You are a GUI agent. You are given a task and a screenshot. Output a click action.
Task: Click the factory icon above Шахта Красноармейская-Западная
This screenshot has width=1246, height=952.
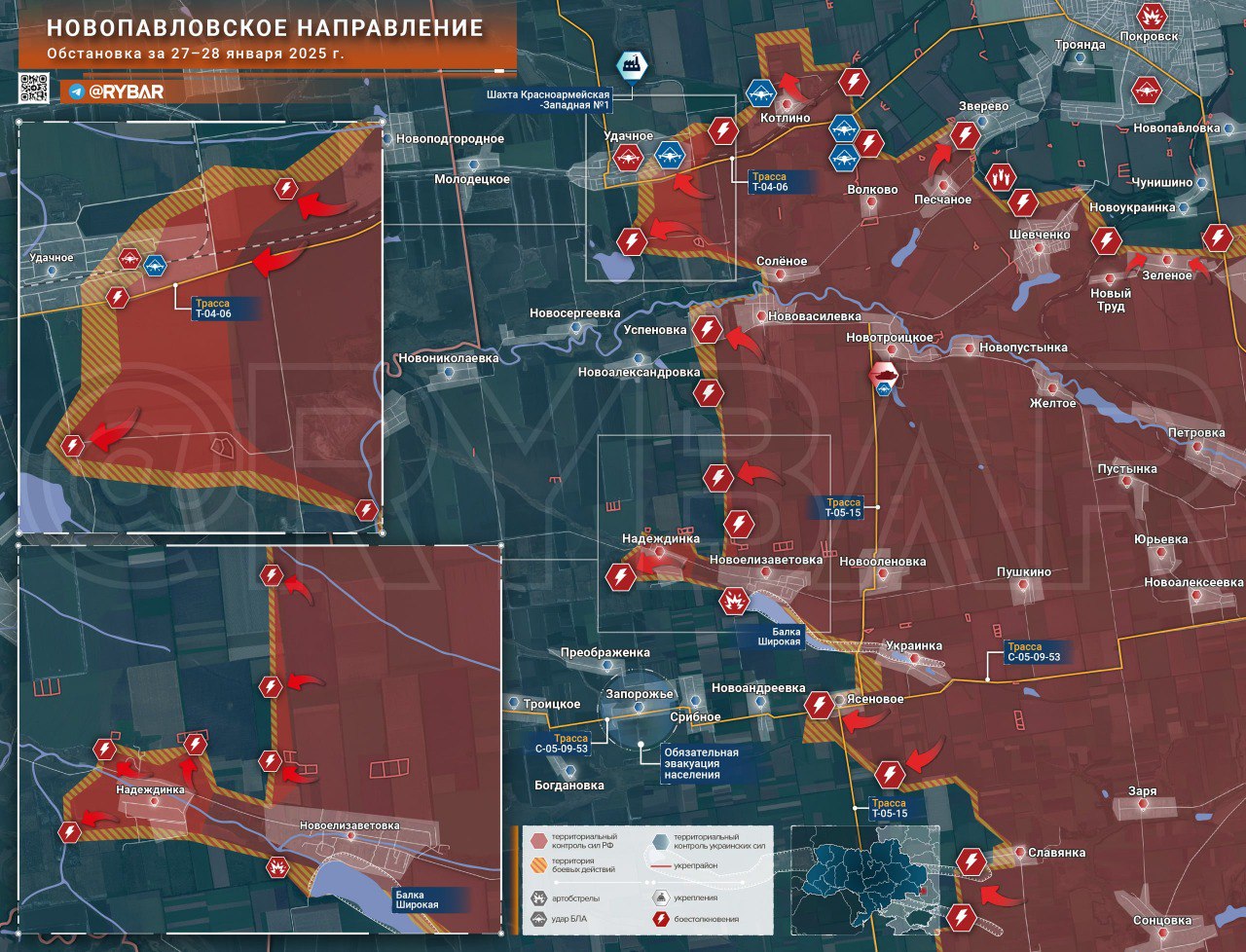632,66
